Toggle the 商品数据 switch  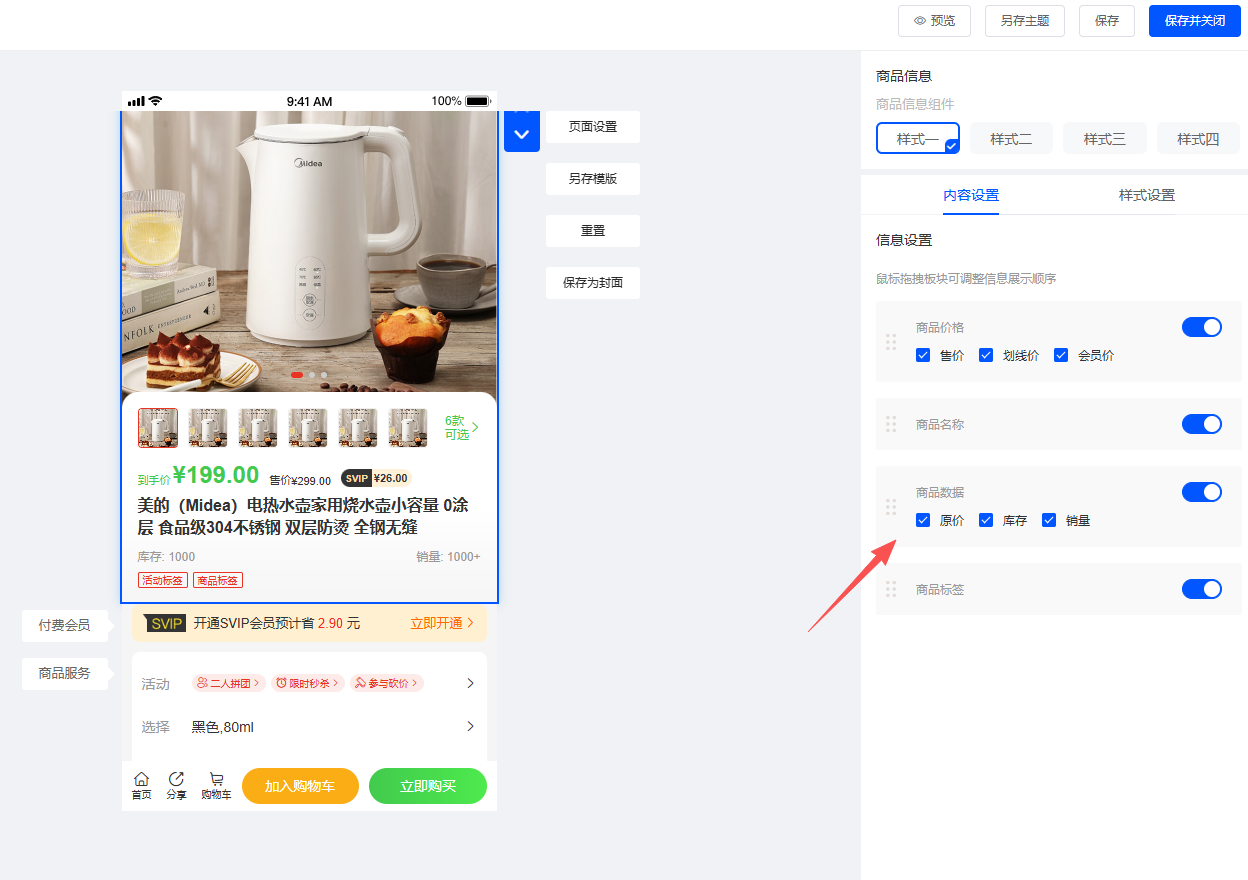(1202, 492)
